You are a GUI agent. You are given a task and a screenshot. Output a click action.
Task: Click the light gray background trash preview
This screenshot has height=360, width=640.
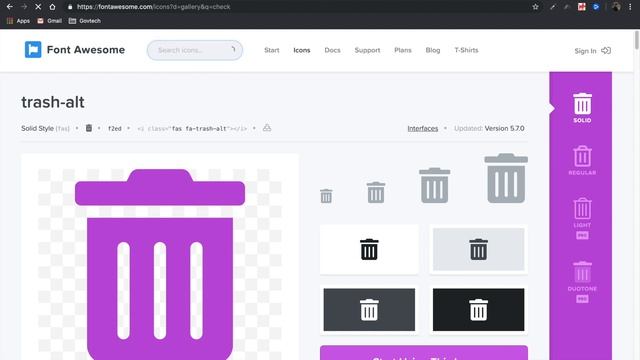(478, 249)
